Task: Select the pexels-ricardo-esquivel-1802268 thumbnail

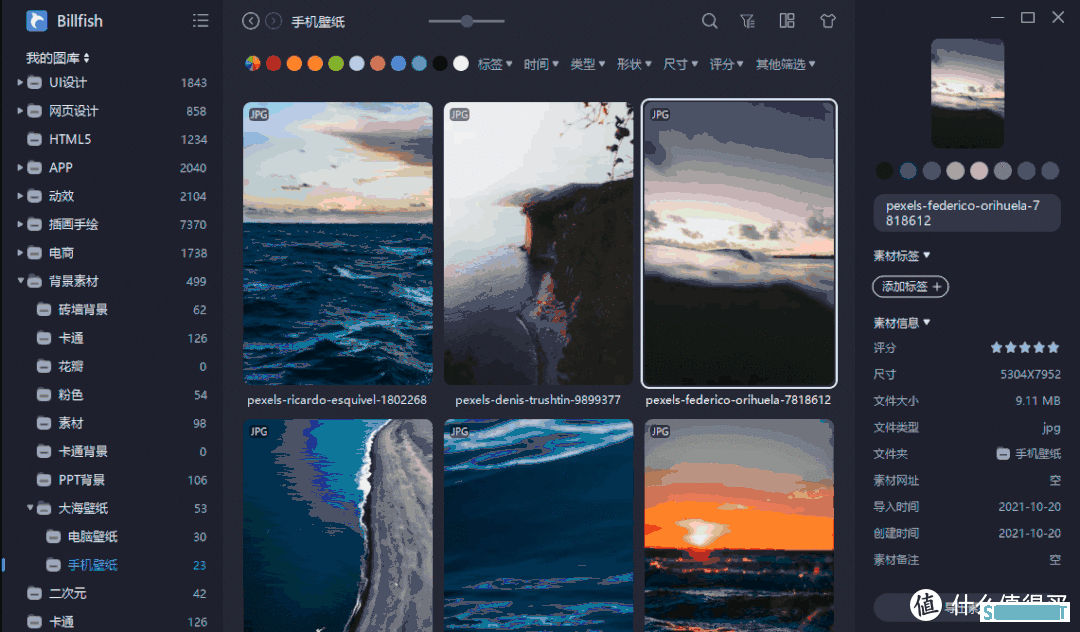Action: point(338,244)
